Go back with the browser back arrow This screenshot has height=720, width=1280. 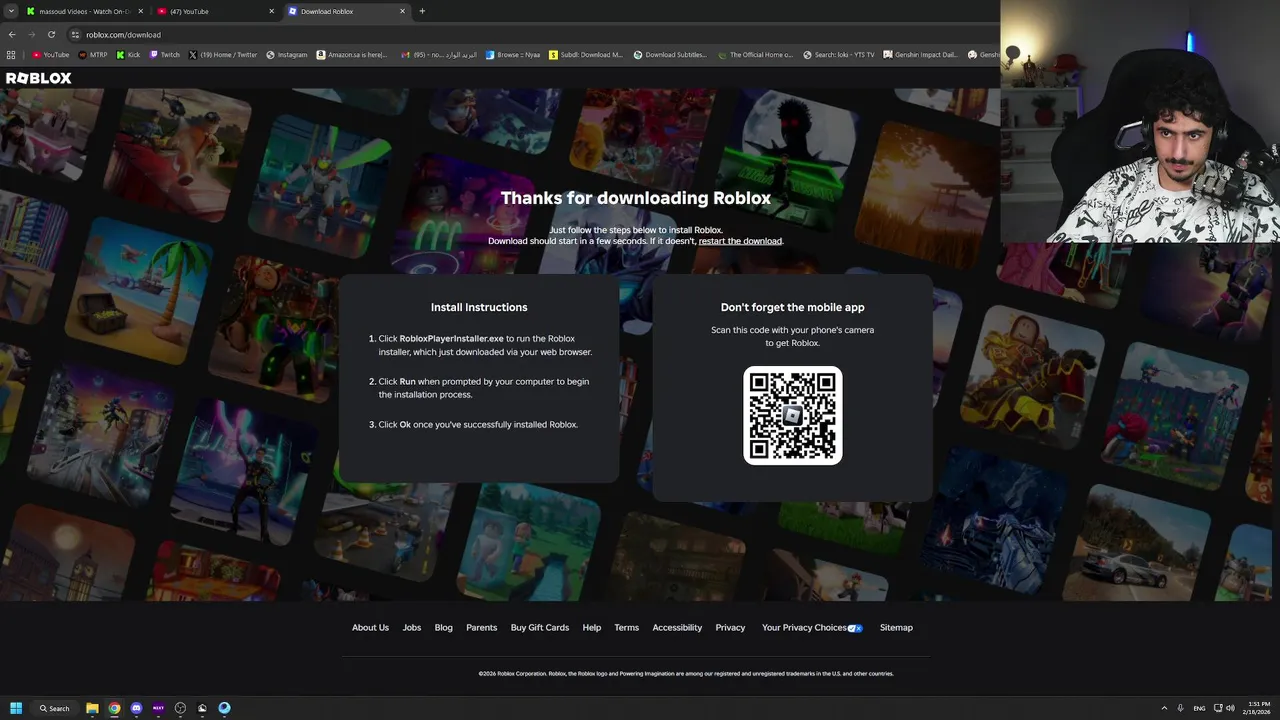point(12,34)
